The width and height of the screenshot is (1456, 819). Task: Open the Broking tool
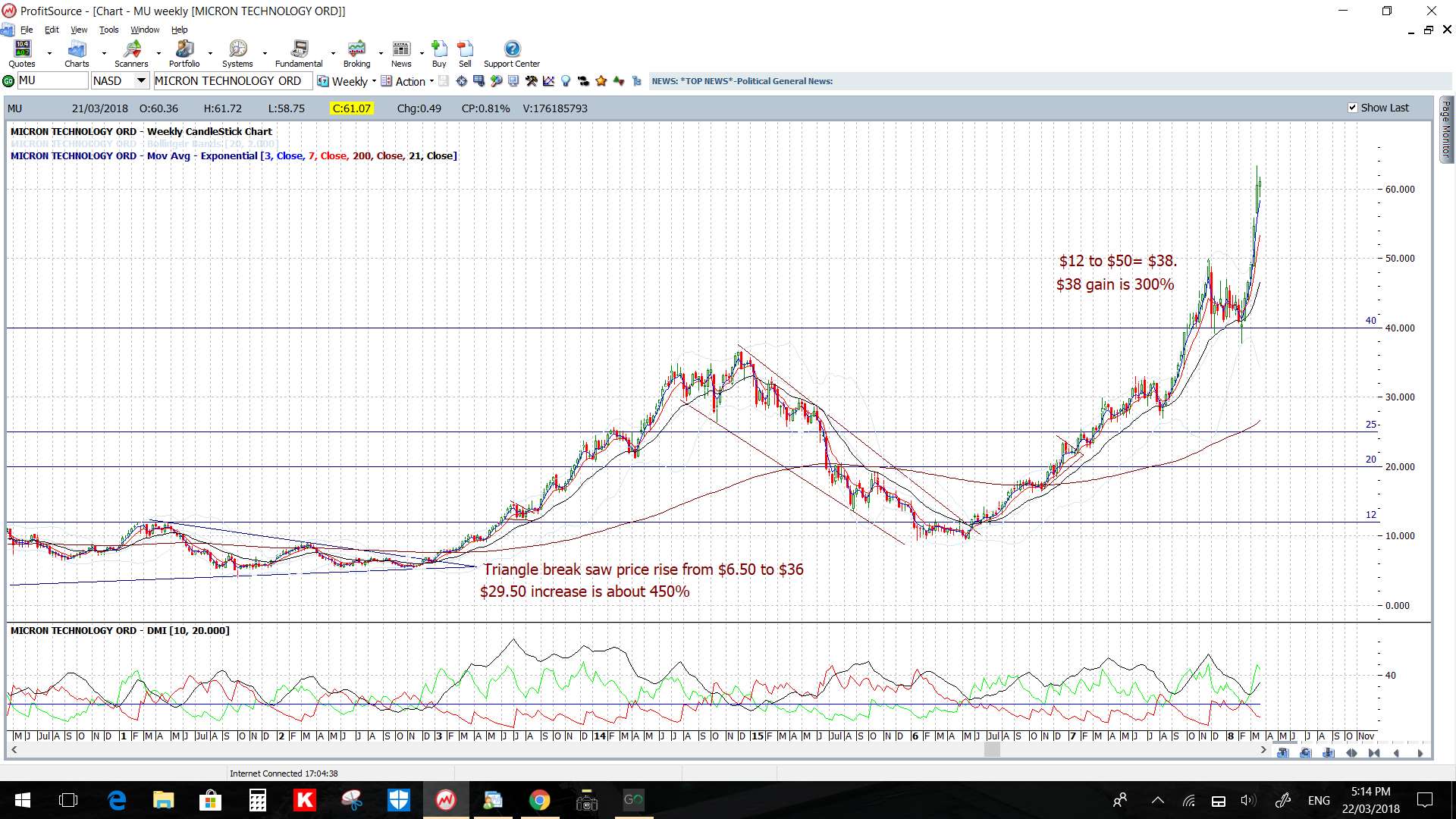[x=356, y=54]
